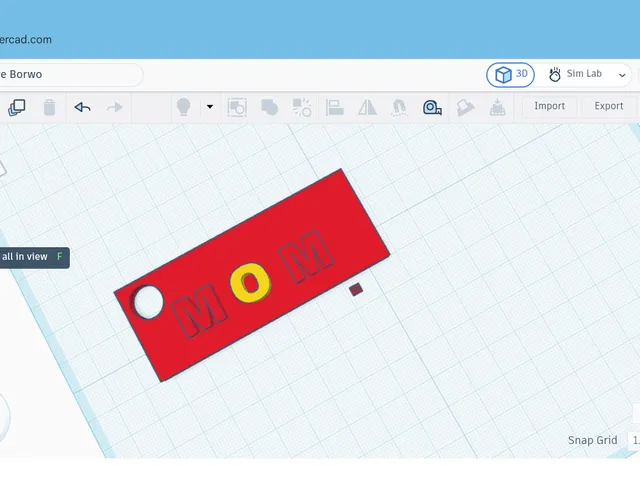Screen dimensions: 640x480
Task: Click the Mirror tool icon
Action: [x=367, y=108]
